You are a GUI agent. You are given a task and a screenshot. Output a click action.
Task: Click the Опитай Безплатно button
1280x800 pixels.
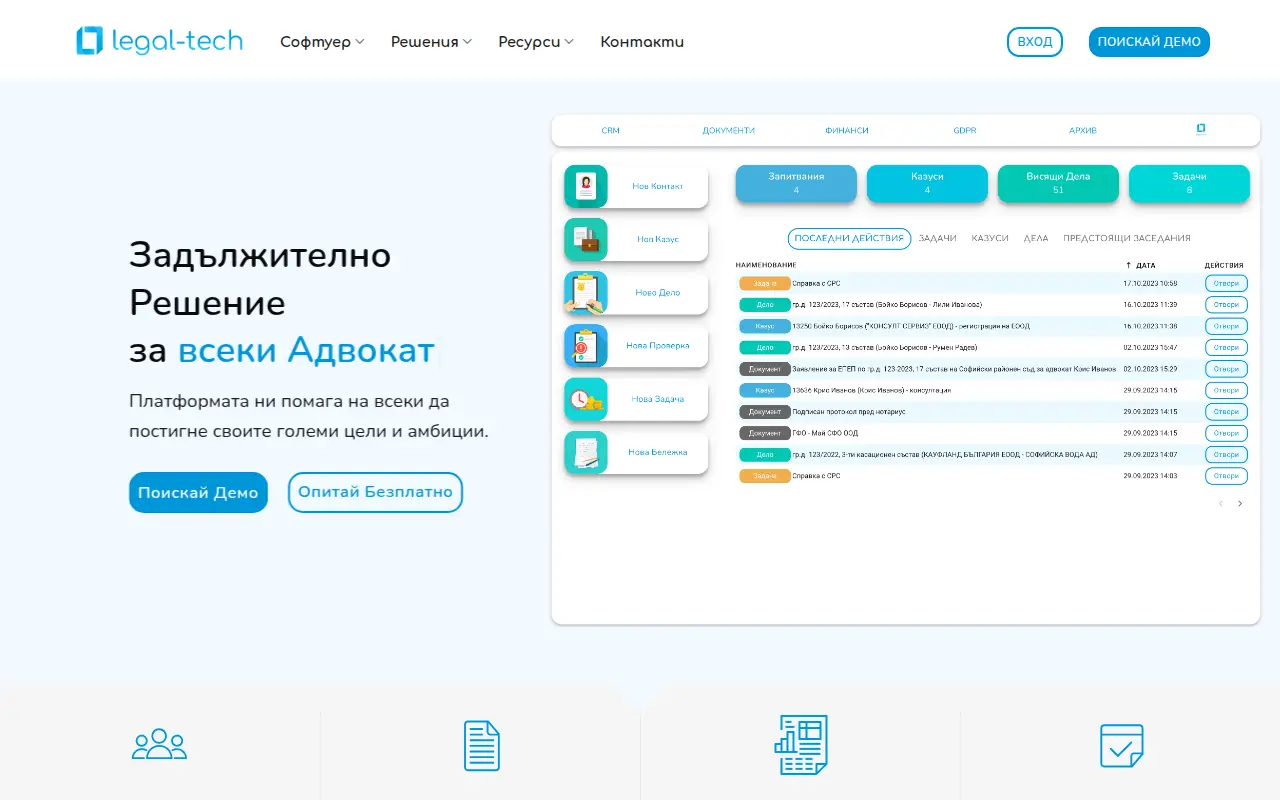[x=375, y=492]
